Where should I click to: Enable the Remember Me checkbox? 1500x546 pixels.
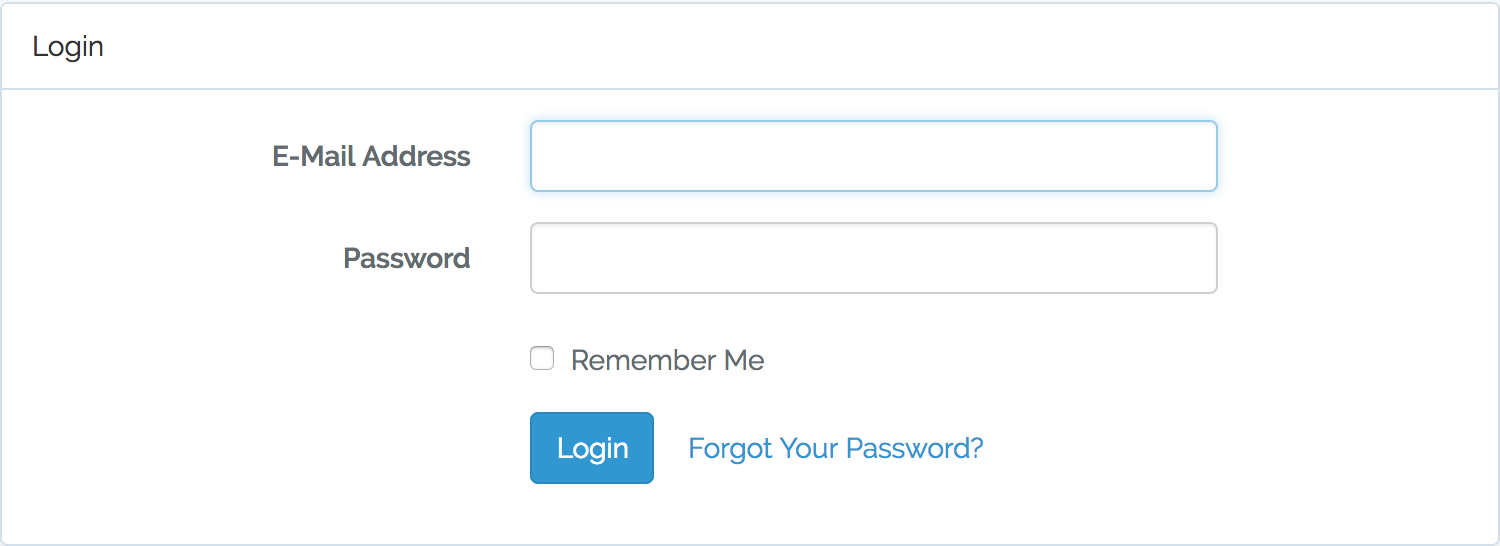pyautogui.click(x=542, y=359)
